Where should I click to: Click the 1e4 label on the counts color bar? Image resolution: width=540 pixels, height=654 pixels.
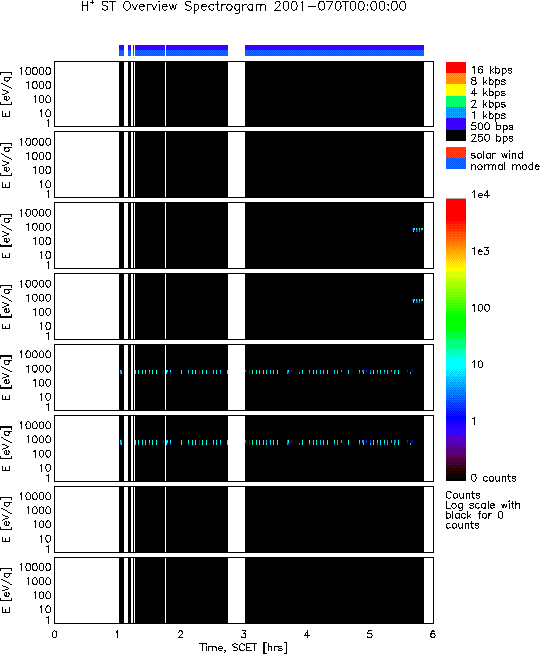[x=480, y=194]
